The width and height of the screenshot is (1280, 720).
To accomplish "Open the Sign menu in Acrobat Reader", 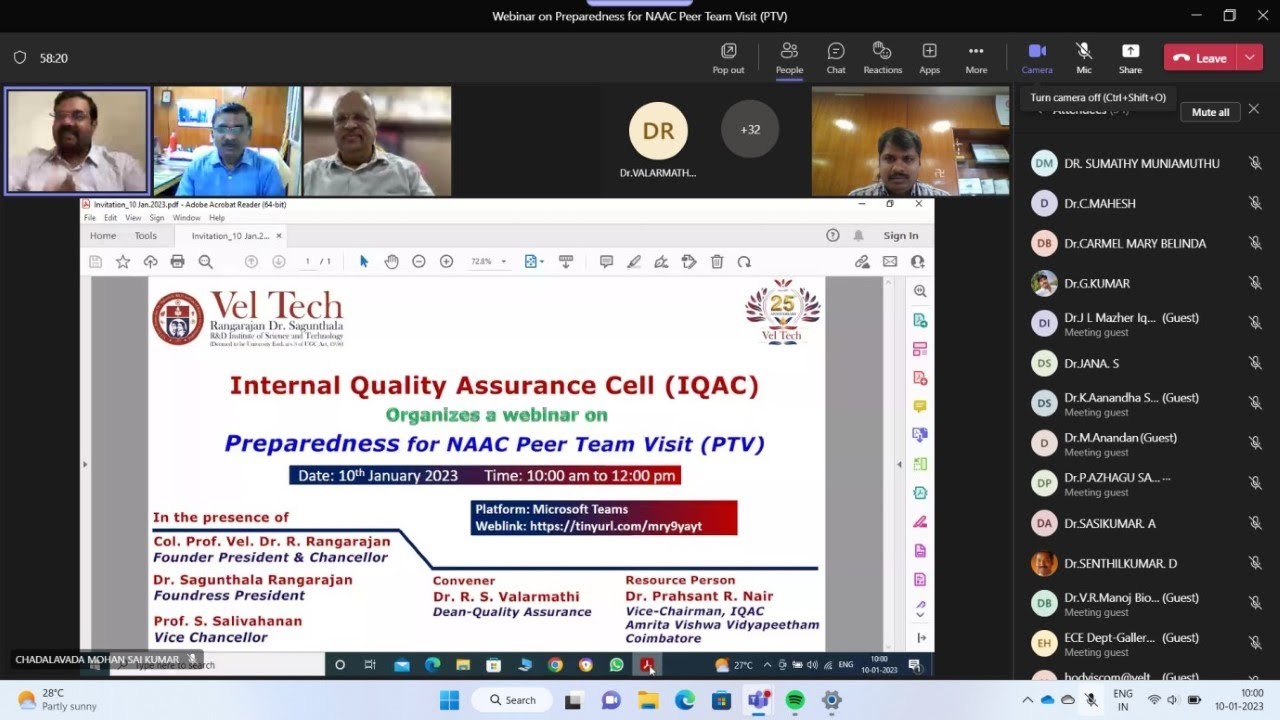I will coord(157,217).
